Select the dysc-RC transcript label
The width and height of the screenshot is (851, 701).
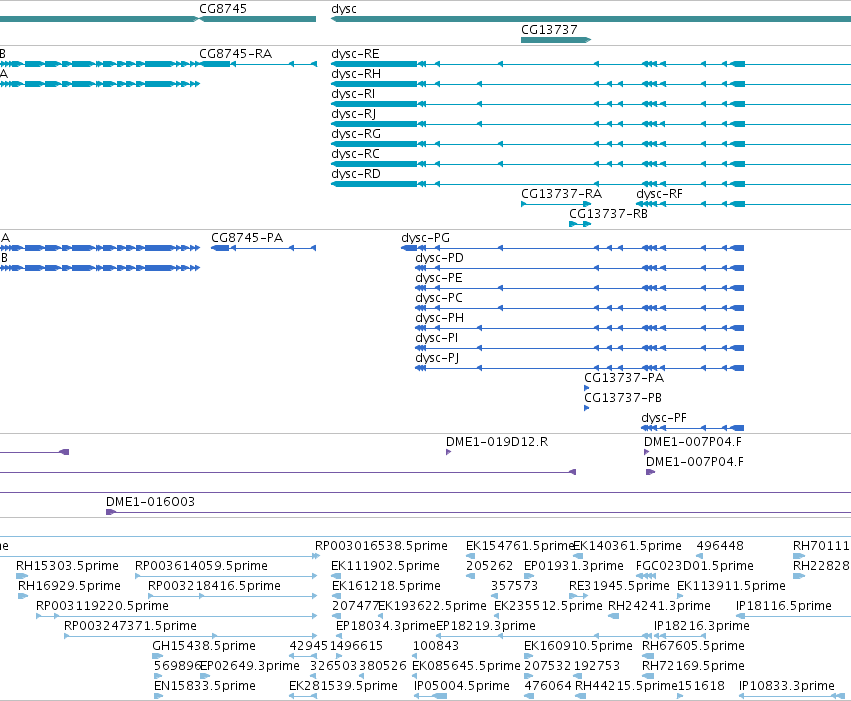coord(355,154)
